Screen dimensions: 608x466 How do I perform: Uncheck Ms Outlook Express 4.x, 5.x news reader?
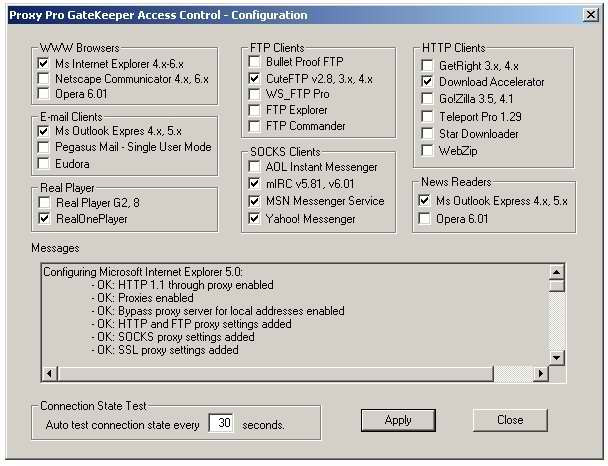point(425,201)
